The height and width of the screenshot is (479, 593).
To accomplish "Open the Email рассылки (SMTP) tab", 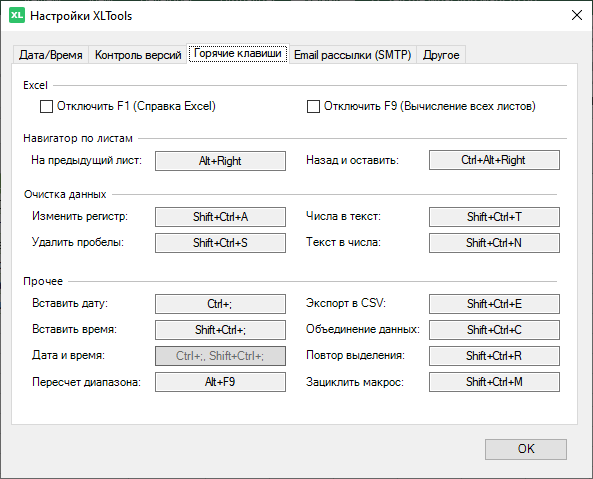I will (x=352, y=55).
